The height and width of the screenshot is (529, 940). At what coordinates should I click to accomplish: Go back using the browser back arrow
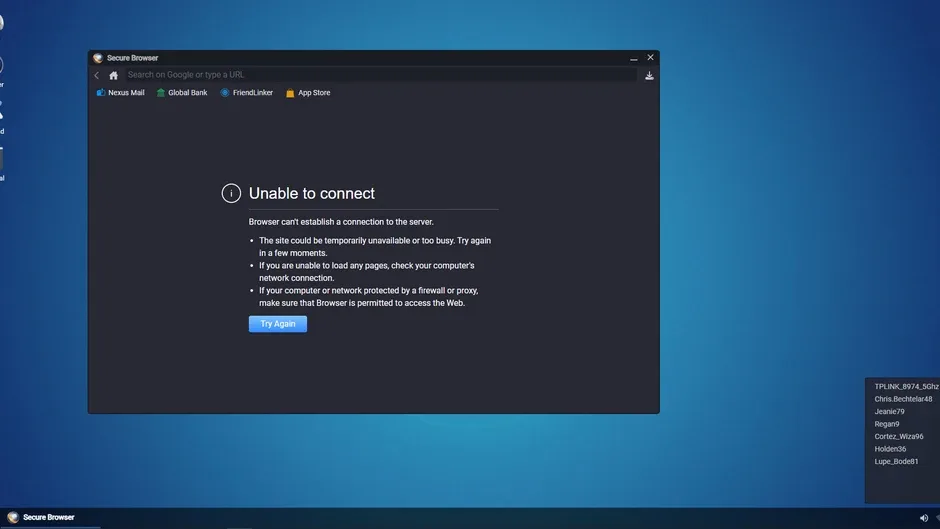[x=97, y=75]
